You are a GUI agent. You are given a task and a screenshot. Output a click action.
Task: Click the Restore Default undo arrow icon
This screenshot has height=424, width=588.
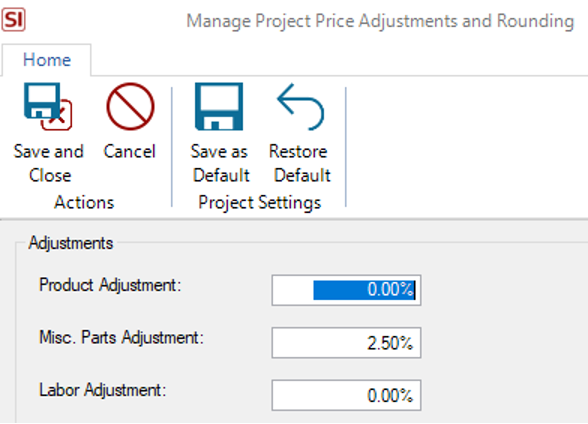coord(300,106)
